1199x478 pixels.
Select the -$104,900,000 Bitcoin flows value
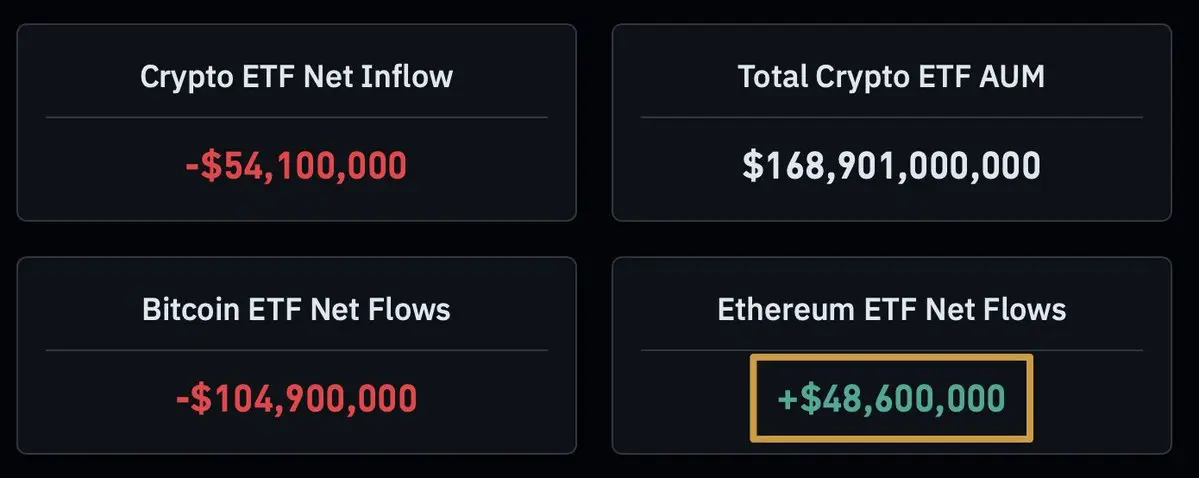296,398
